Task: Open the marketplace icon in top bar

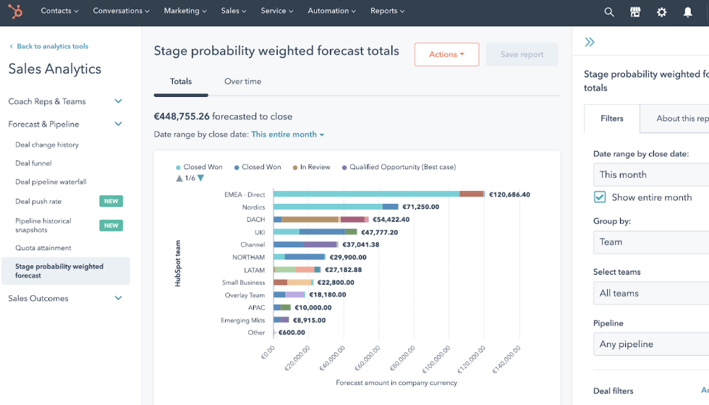Action: pyautogui.click(x=635, y=12)
